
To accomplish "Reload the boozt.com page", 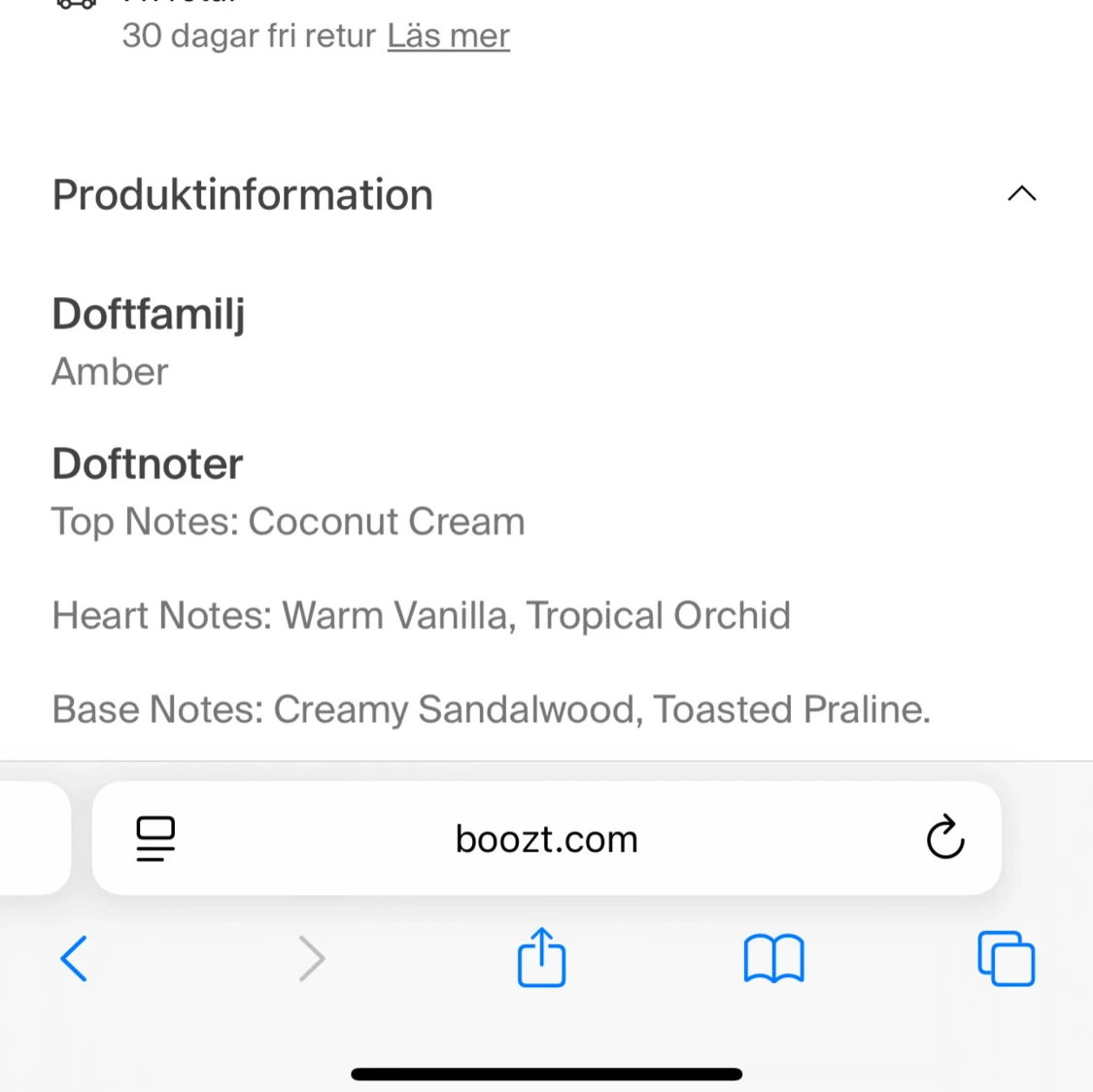I will 945,836.
